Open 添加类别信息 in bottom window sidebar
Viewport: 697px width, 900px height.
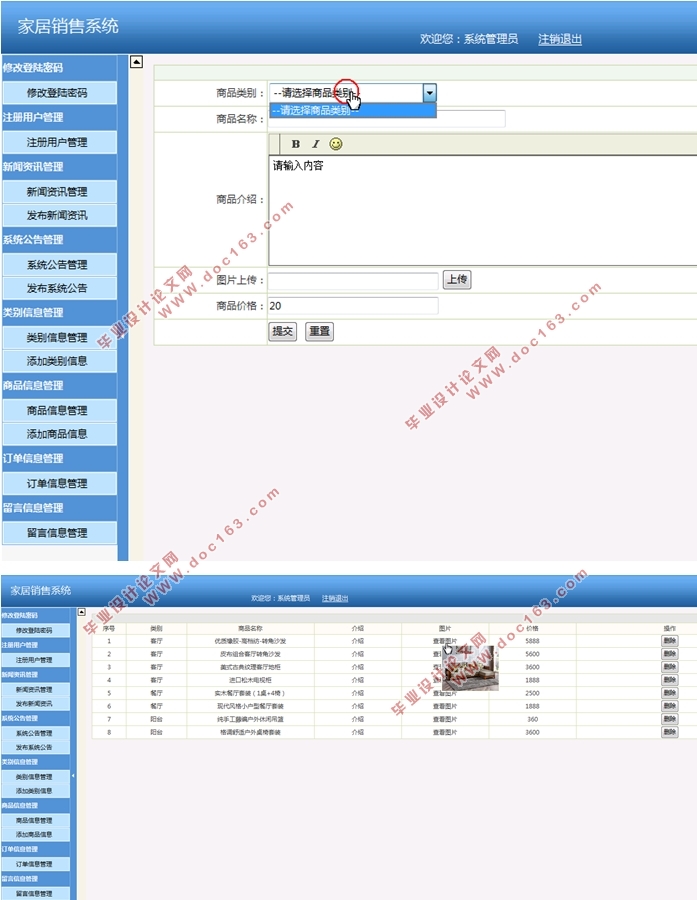36,791
